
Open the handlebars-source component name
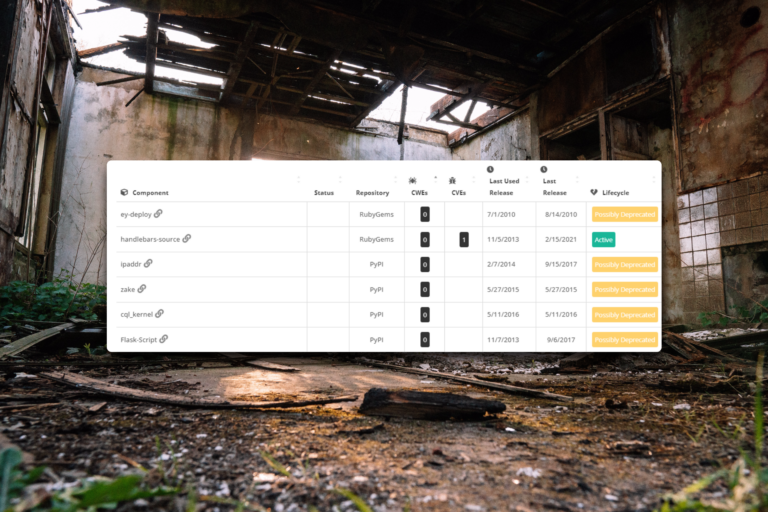(x=149, y=239)
